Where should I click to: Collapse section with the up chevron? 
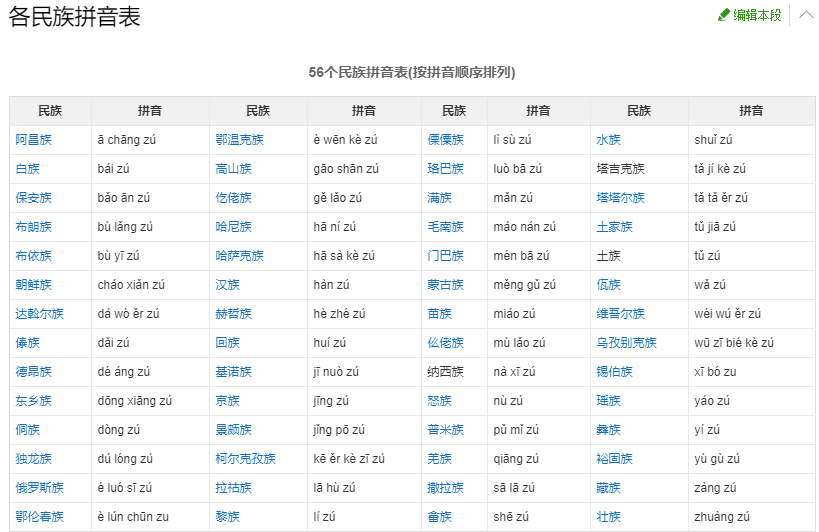[x=806, y=15]
